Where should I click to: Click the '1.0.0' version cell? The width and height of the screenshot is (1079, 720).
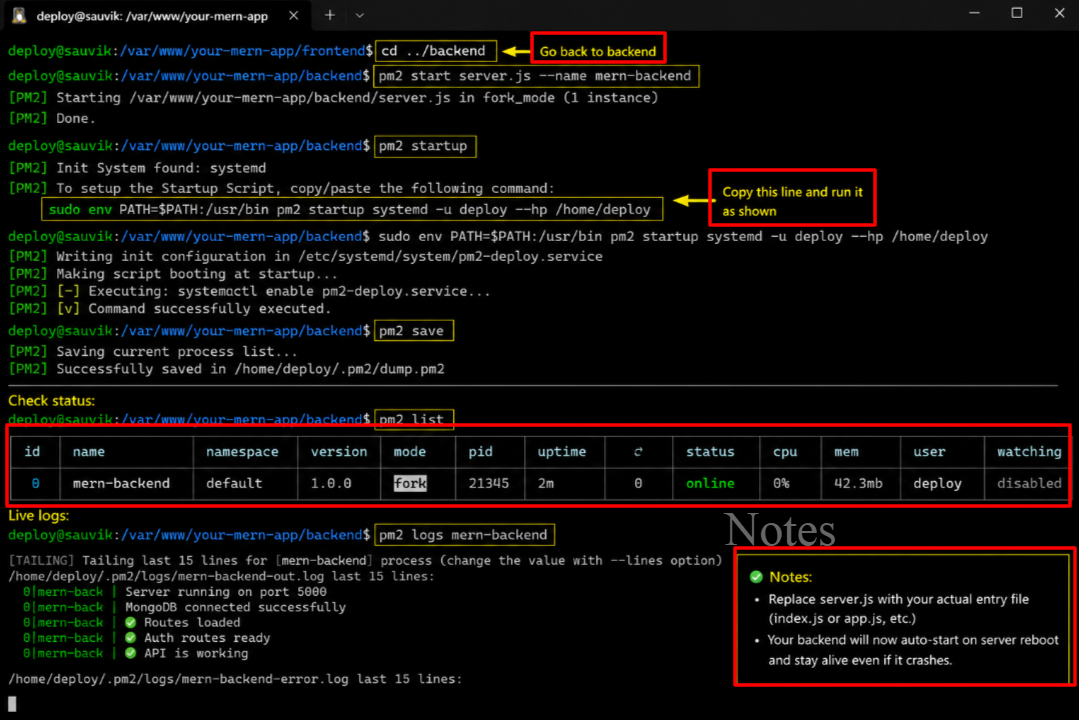(x=331, y=483)
